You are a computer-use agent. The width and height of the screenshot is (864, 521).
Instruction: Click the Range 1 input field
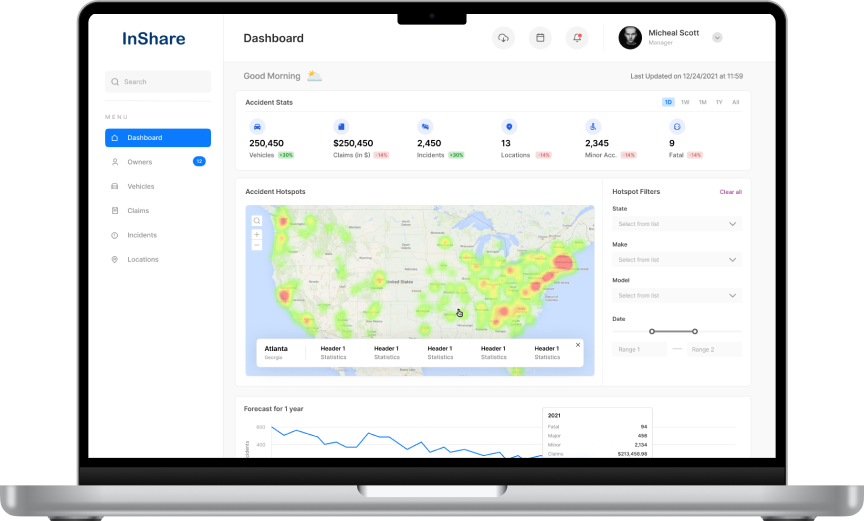(640, 350)
